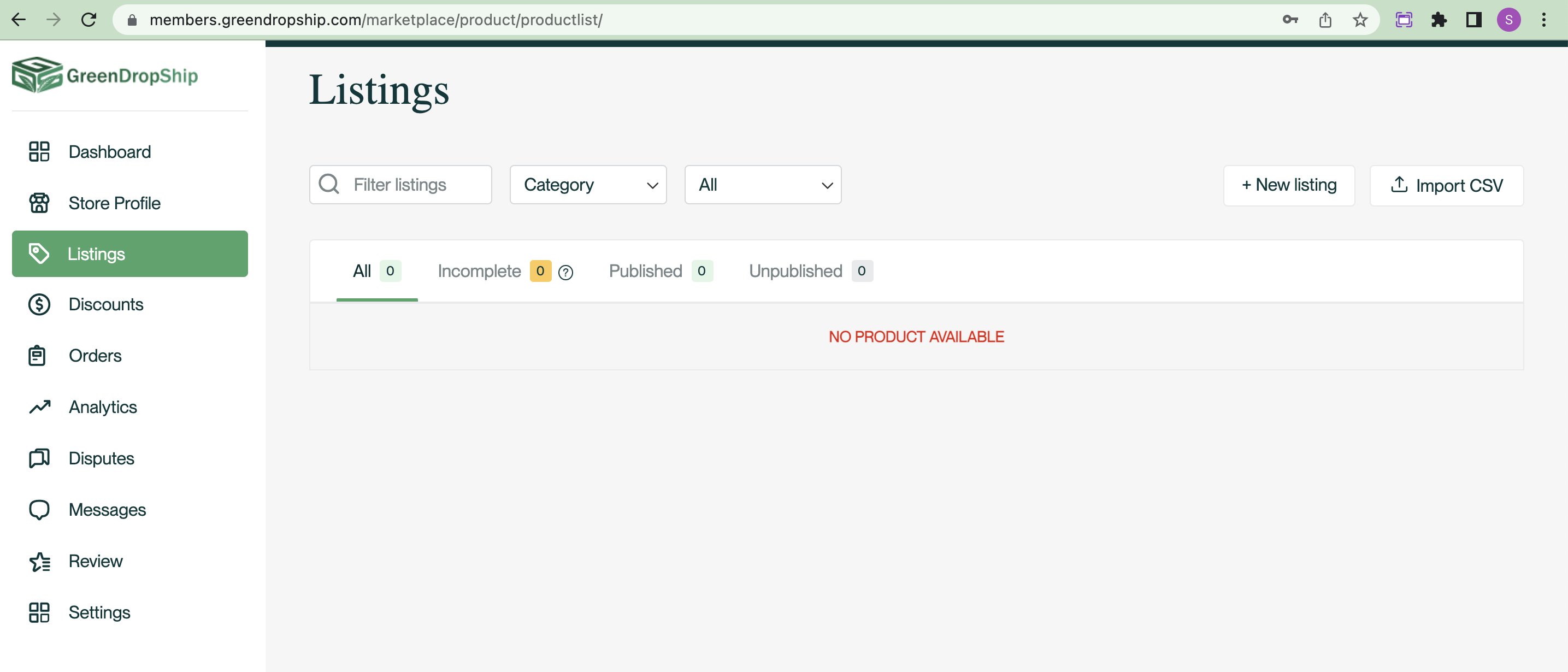This screenshot has width=1568, height=672.
Task: Click the Orders sidebar icon
Action: [x=38, y=355]
